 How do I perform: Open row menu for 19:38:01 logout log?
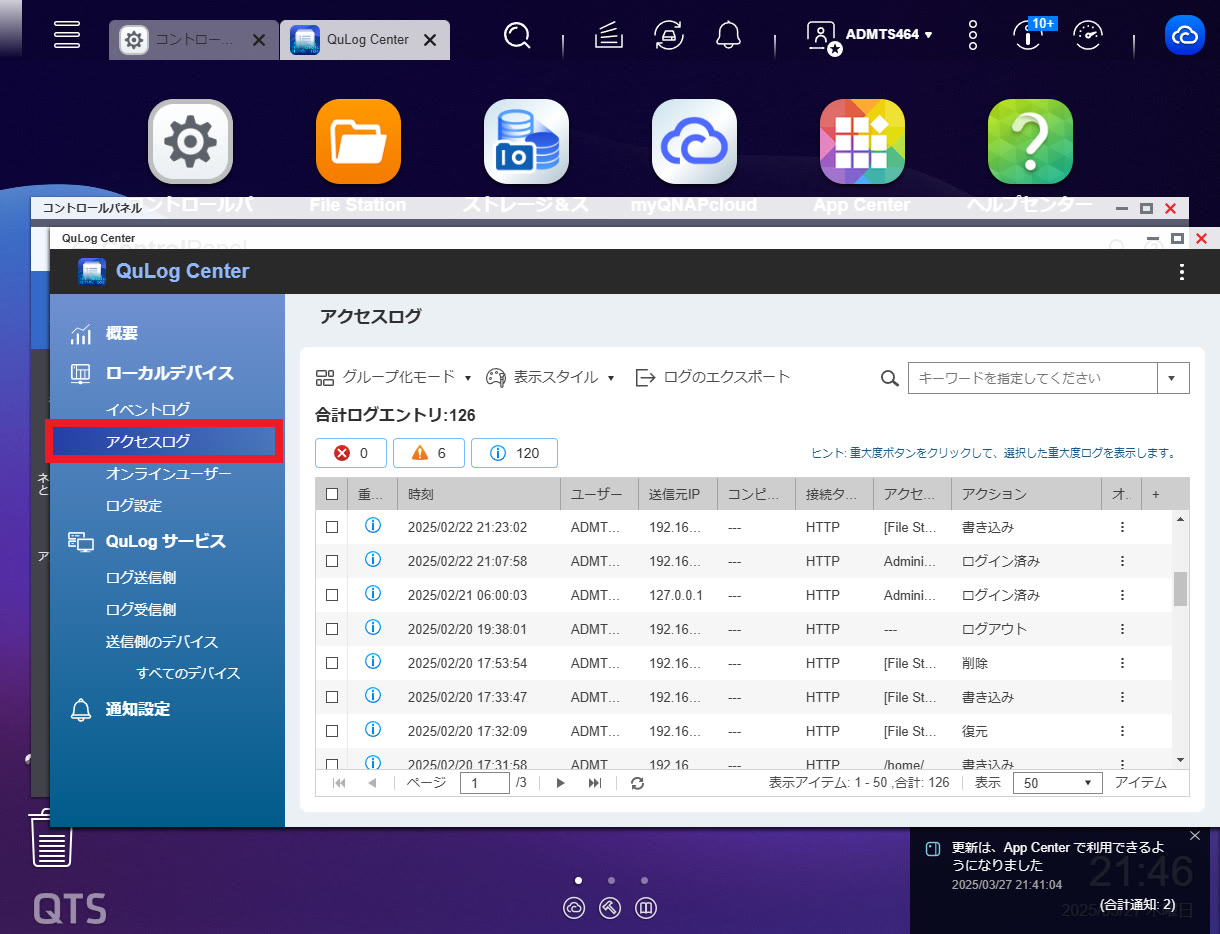[x=1122, y=629]
